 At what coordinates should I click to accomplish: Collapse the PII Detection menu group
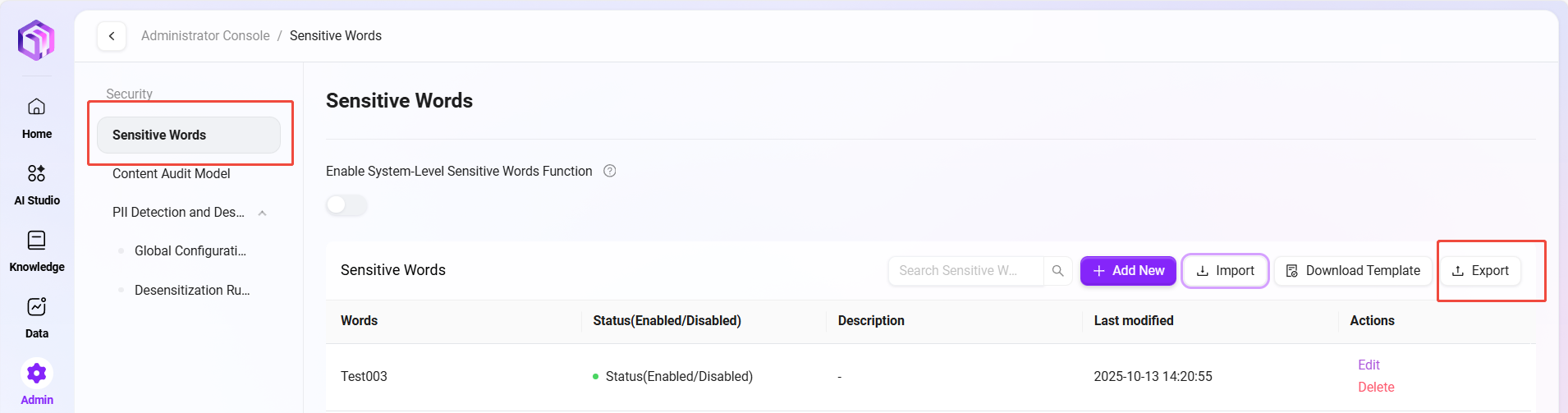262,213
